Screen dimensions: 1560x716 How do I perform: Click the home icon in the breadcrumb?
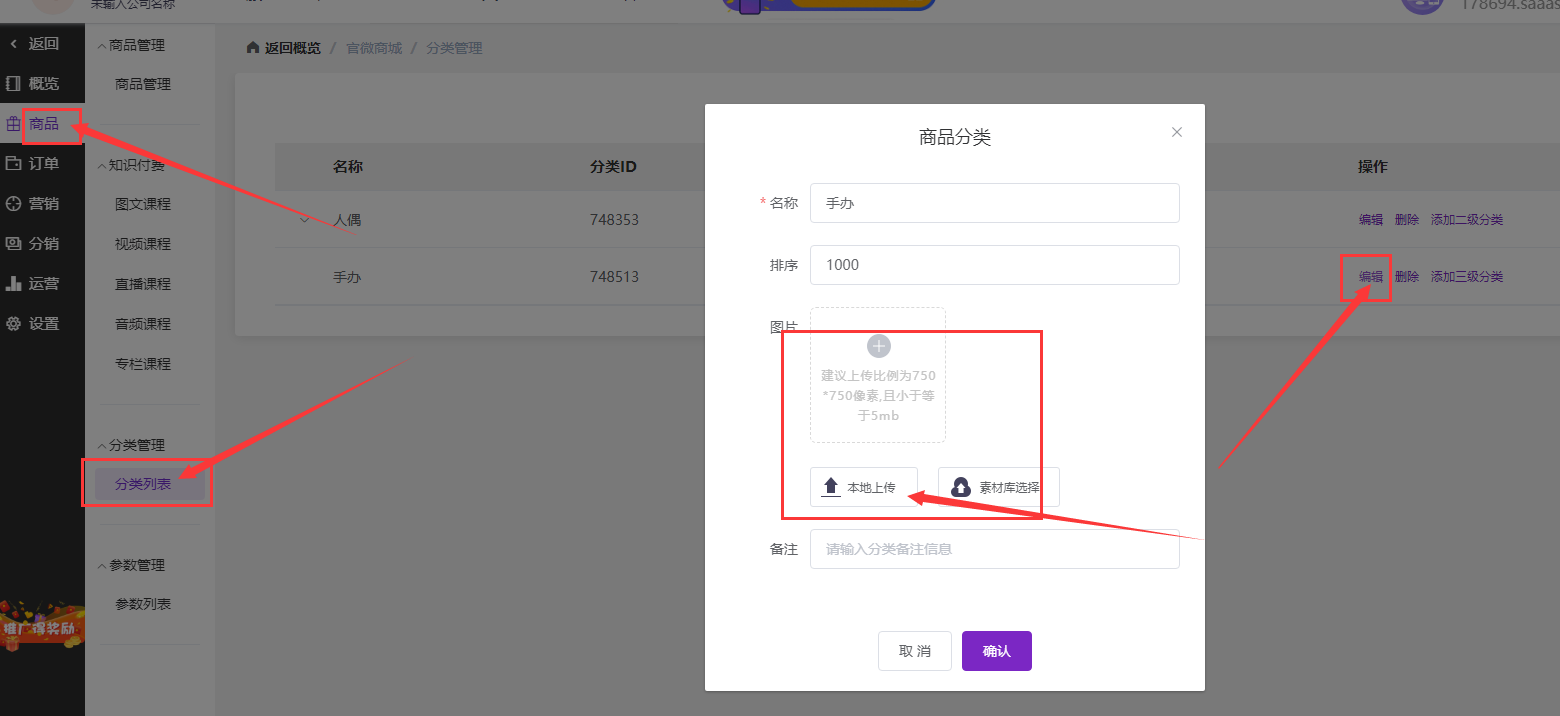point(253,48)
